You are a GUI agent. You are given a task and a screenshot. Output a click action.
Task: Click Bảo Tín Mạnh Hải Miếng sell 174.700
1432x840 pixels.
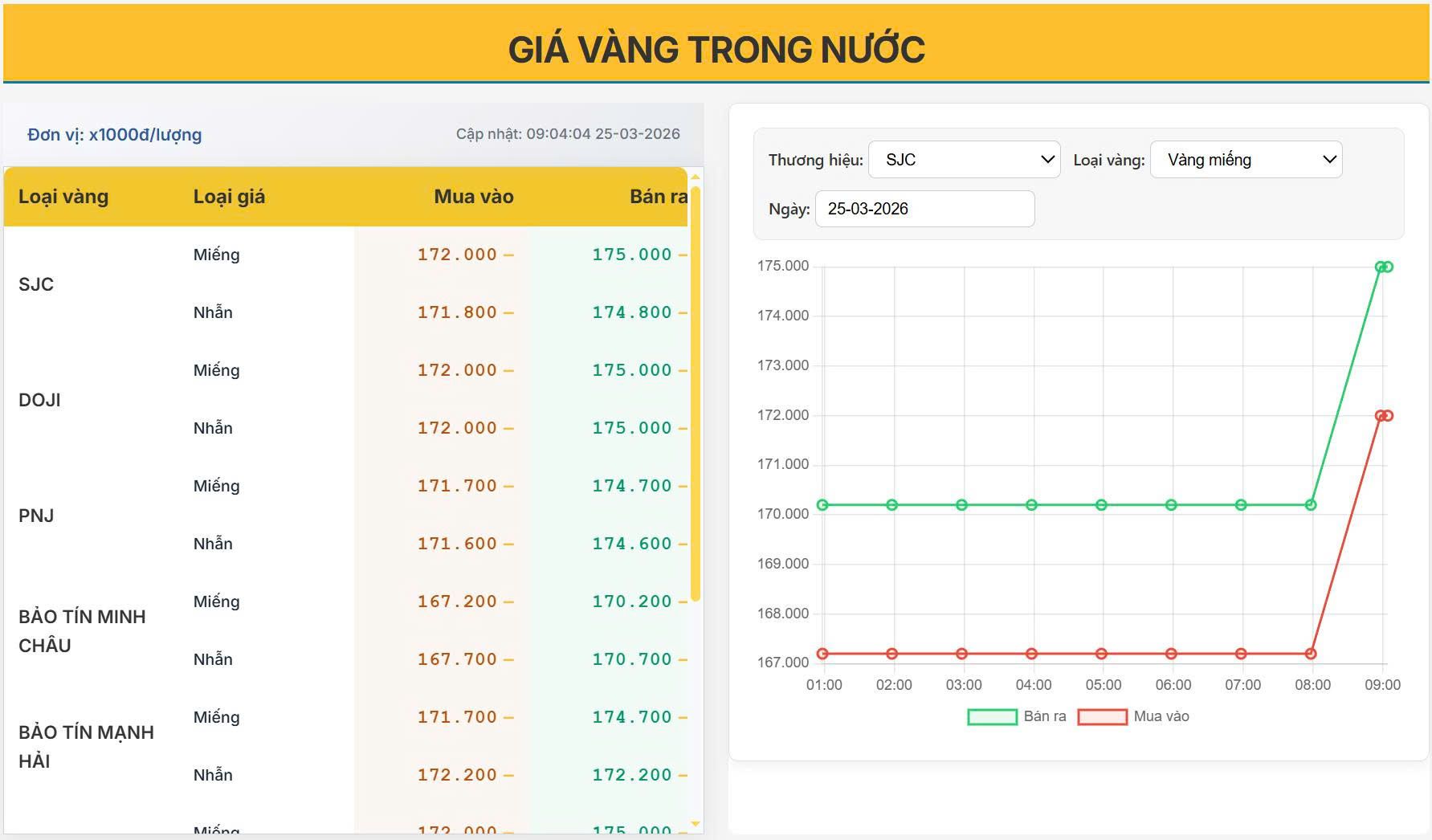click(x=632, y=717)
